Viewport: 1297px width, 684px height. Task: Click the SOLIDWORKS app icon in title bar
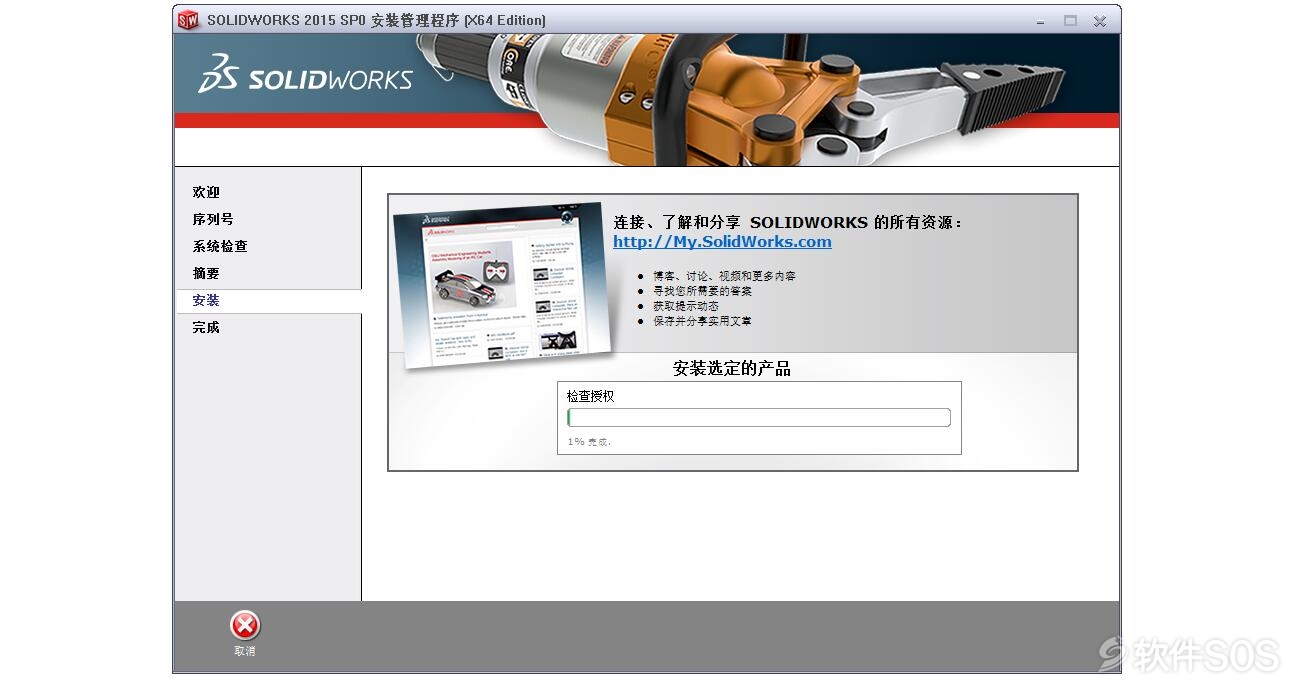[x=189, y=20]
